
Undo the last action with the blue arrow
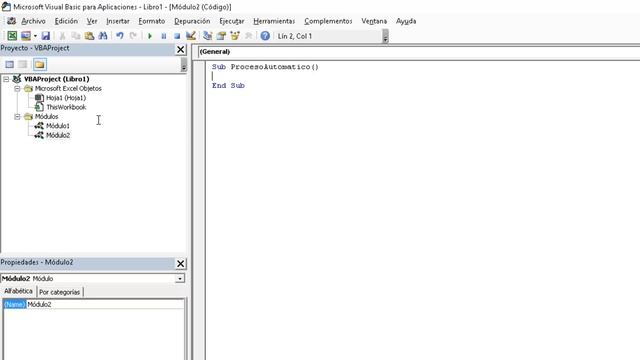(120, 36)
